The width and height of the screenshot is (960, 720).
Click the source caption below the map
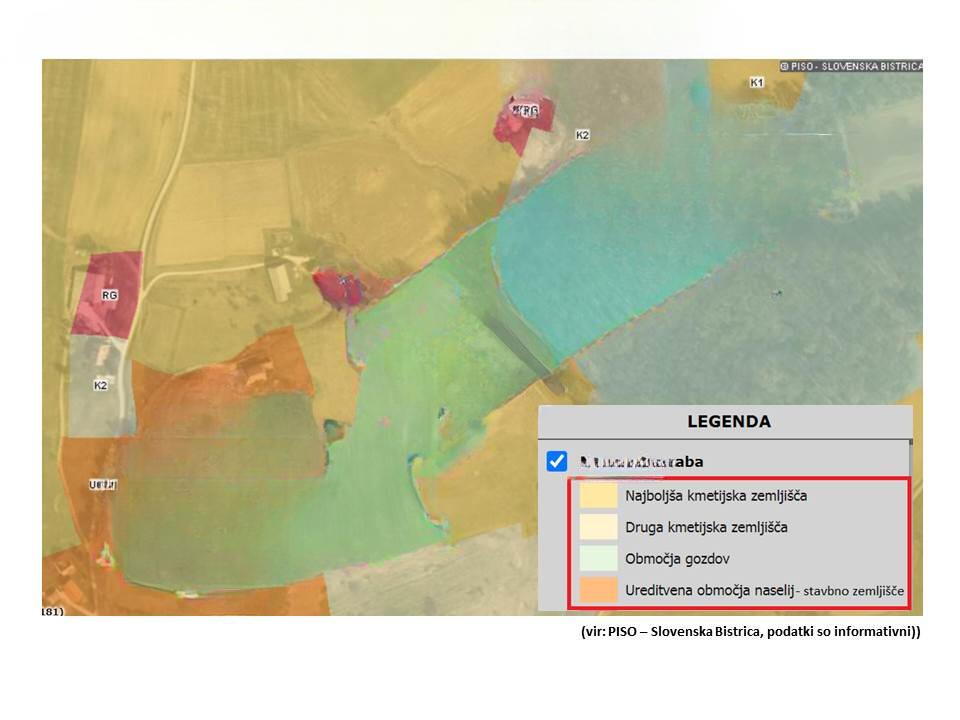tap(750, 631)
